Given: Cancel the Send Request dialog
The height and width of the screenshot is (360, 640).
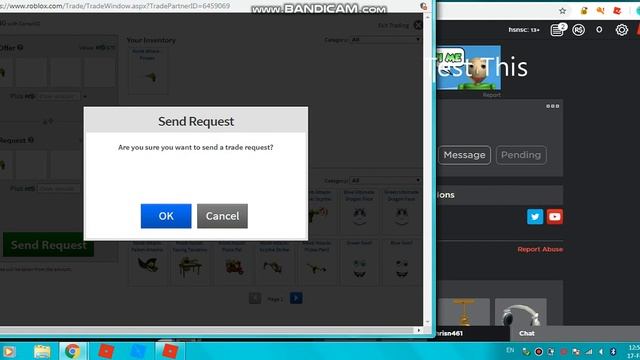Looking at the screenshot, I should pos(222,216).
